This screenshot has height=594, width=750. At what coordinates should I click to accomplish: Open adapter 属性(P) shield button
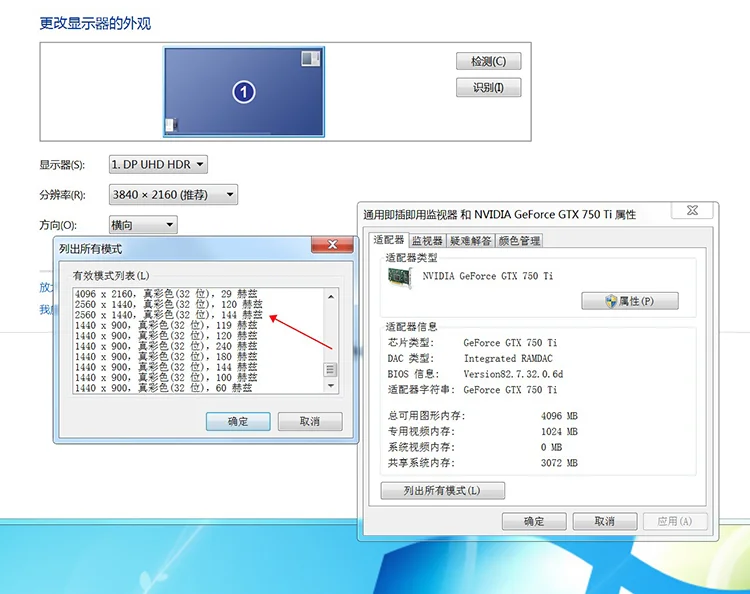[629, 301]
